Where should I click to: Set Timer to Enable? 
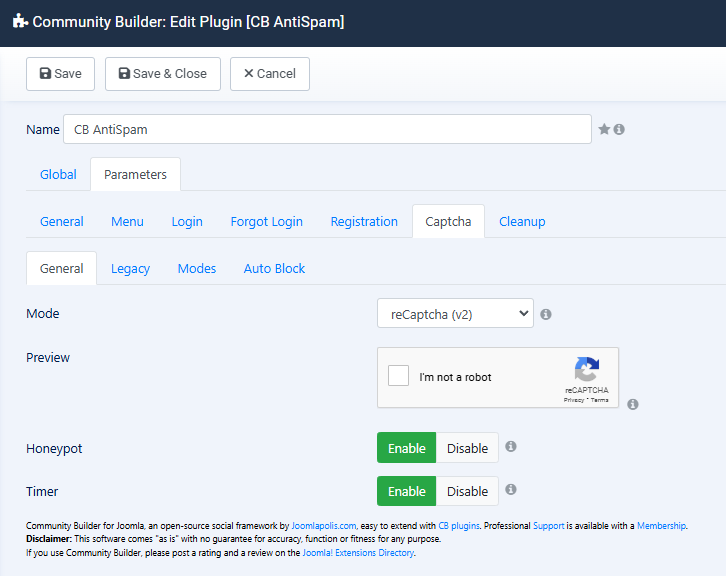(x=407, y=491)
